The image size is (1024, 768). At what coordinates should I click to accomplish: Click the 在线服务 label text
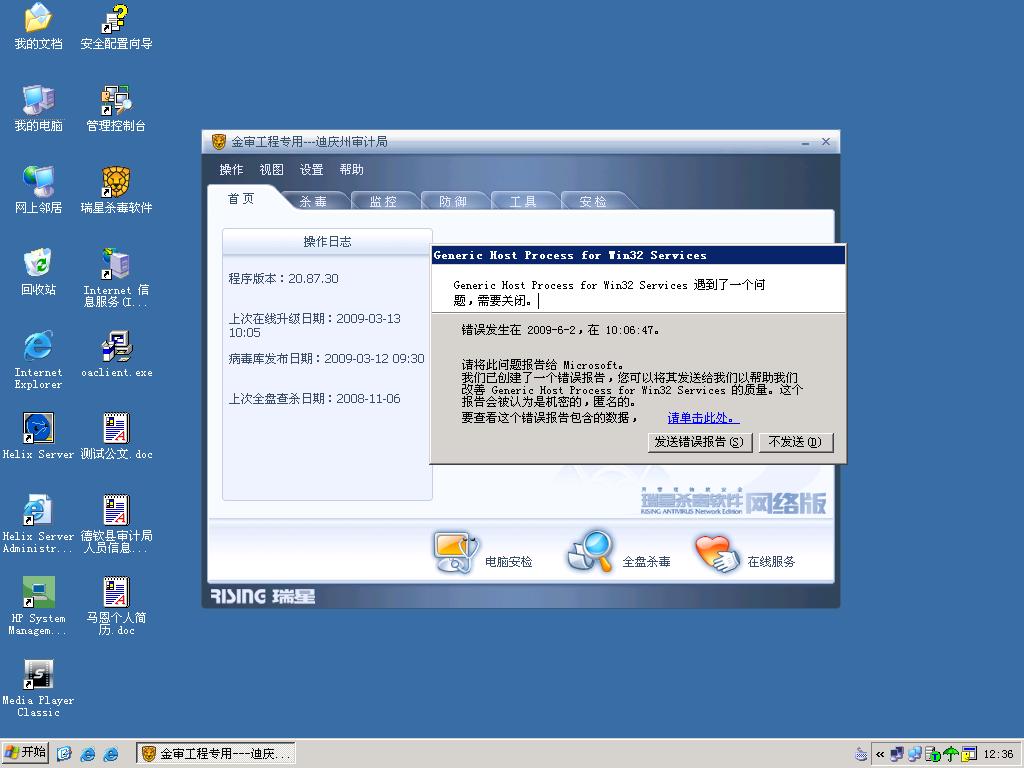click(x=771, y=562)
